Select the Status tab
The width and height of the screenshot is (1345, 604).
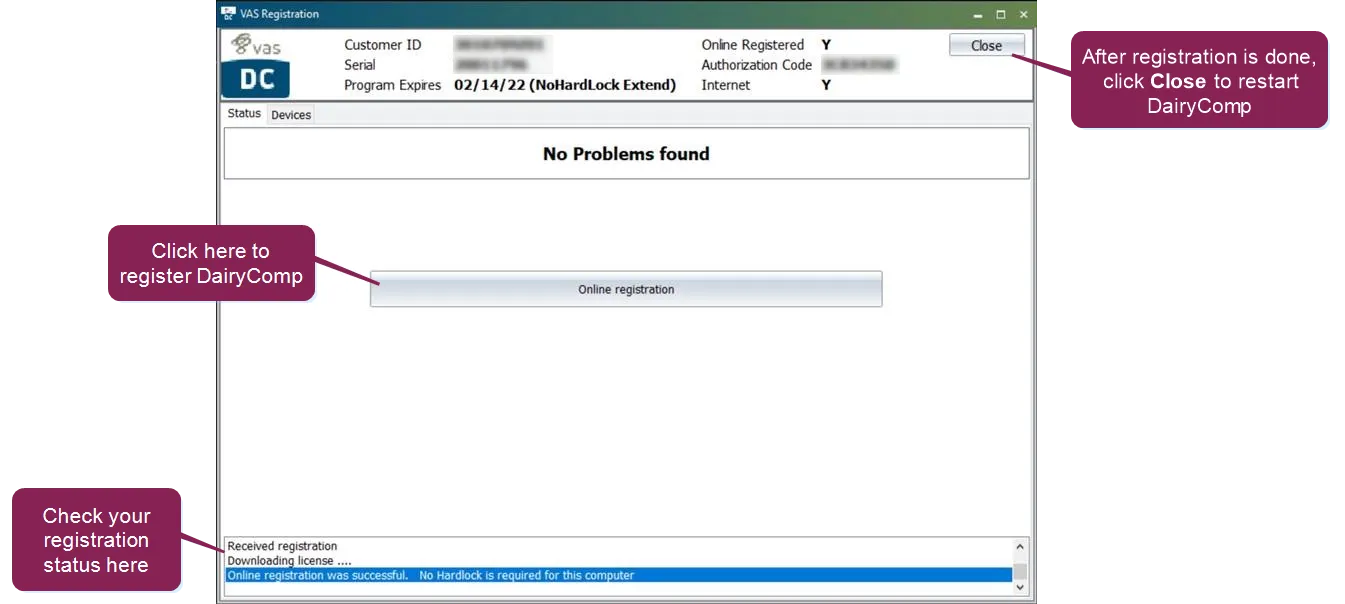pyautogui.click(x=244, y=114)
